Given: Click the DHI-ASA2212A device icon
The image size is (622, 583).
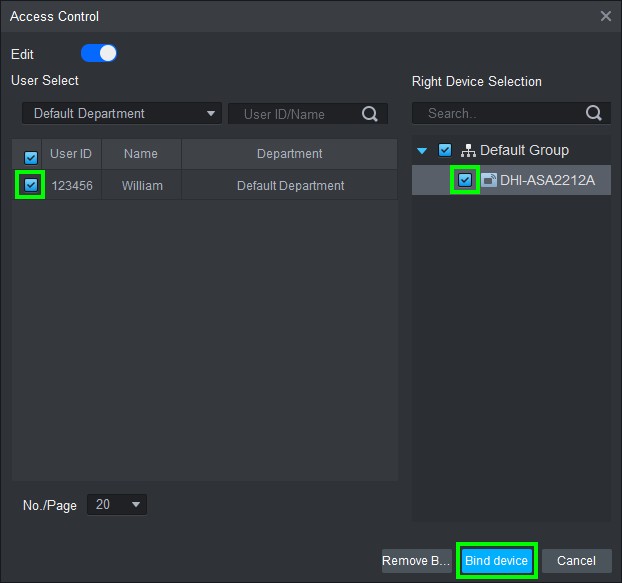Looking at the screenshot, I should click(489, 180).
